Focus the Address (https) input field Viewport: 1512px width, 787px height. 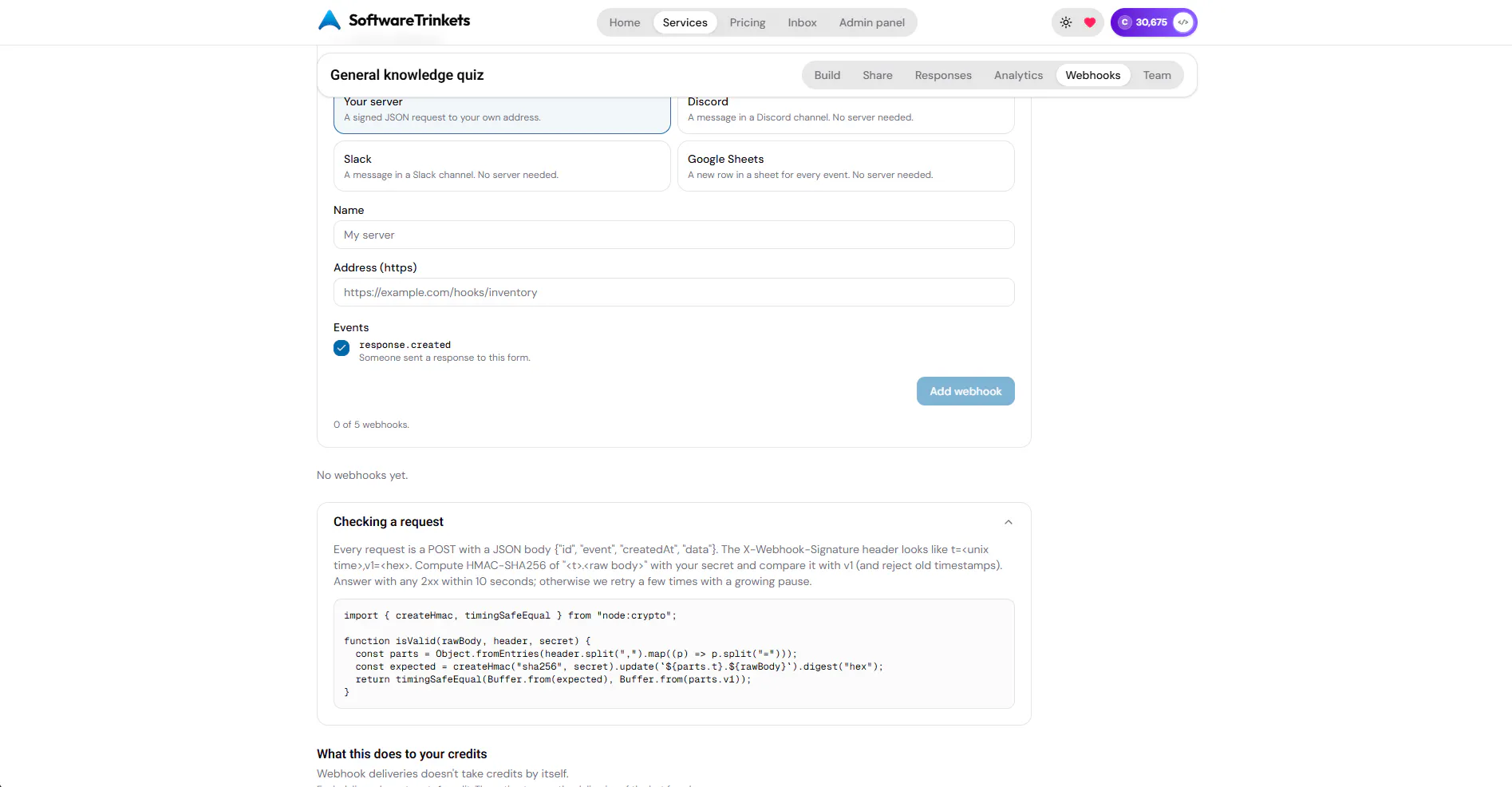[x=674, y=292]
